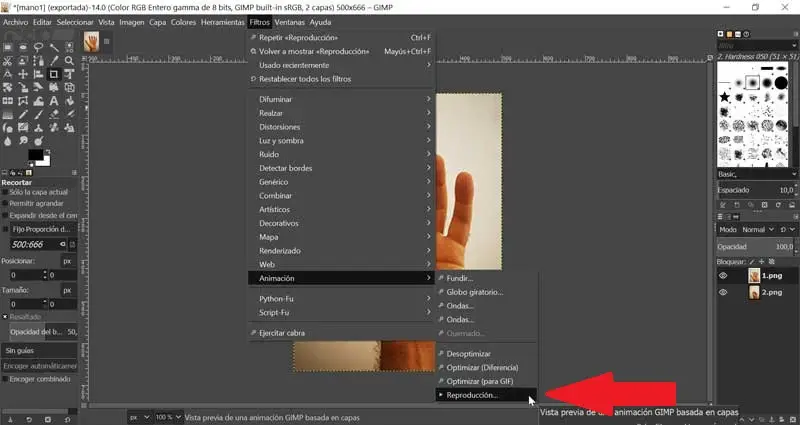The image size is (800, 425).
Task: Select the Free Select lasso tool
Action: click(38, 47)
